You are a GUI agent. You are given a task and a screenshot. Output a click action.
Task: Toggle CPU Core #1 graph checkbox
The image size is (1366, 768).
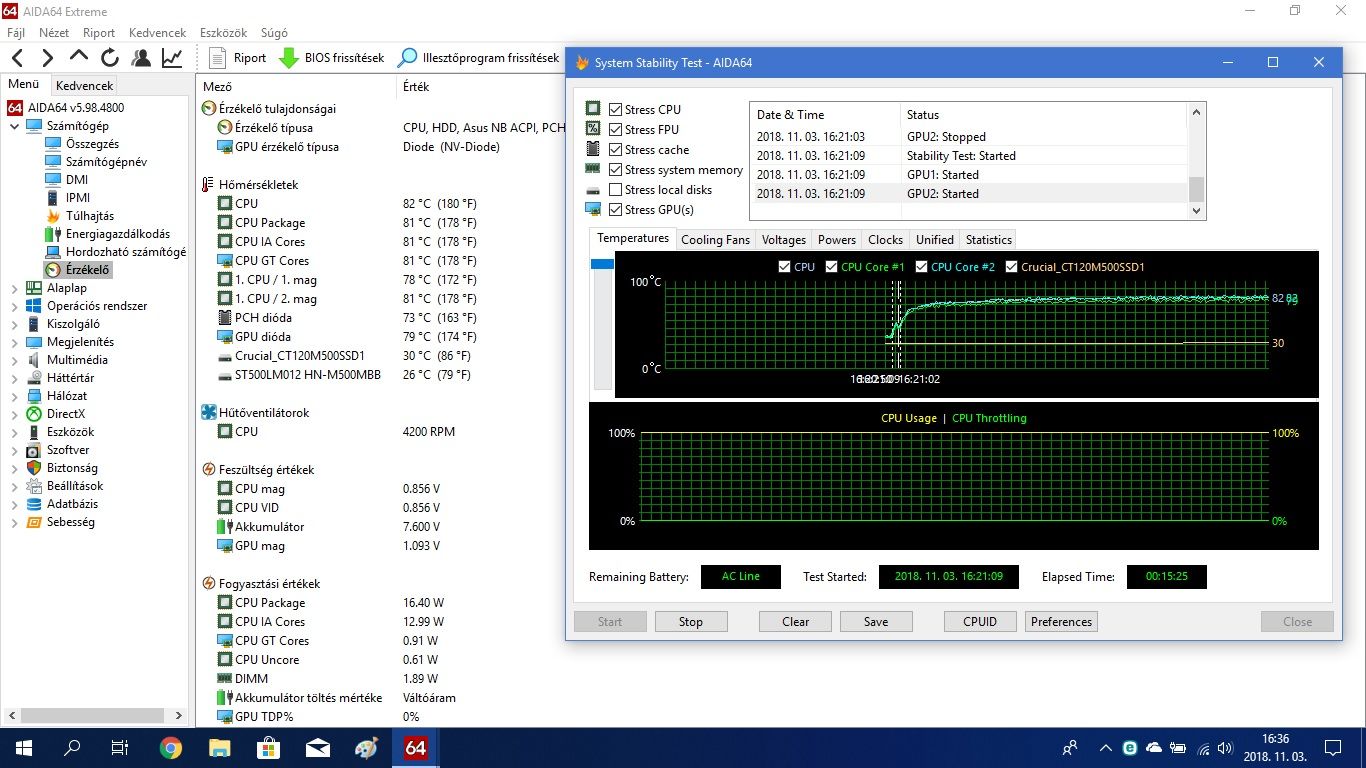[832, 267]
